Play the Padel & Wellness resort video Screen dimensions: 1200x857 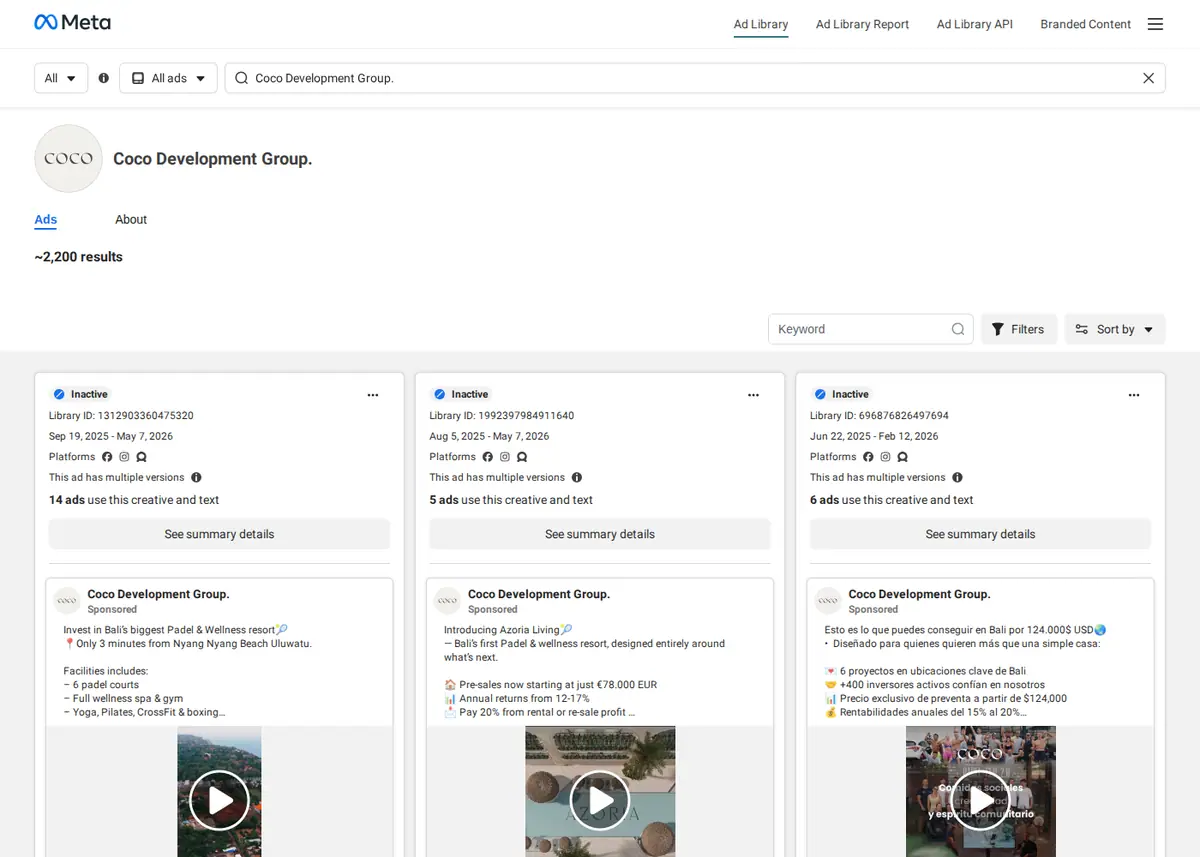point(219,800)
